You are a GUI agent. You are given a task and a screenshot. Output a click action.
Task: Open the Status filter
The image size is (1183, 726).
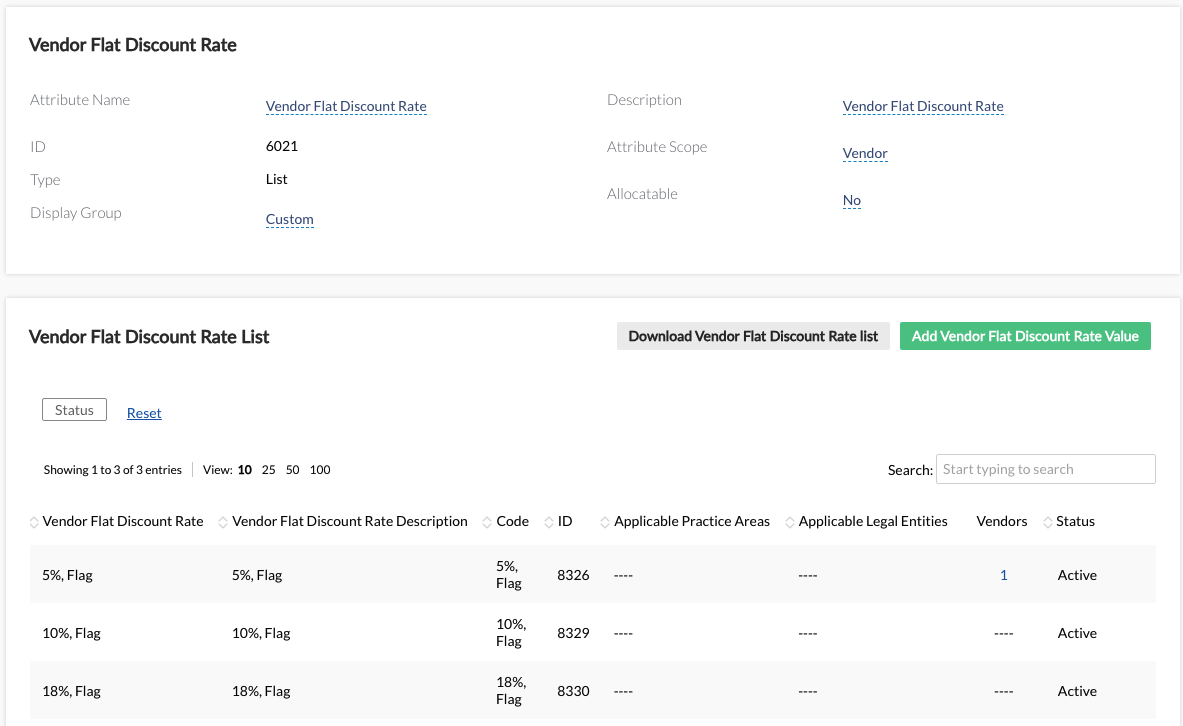tap(74, 410)
